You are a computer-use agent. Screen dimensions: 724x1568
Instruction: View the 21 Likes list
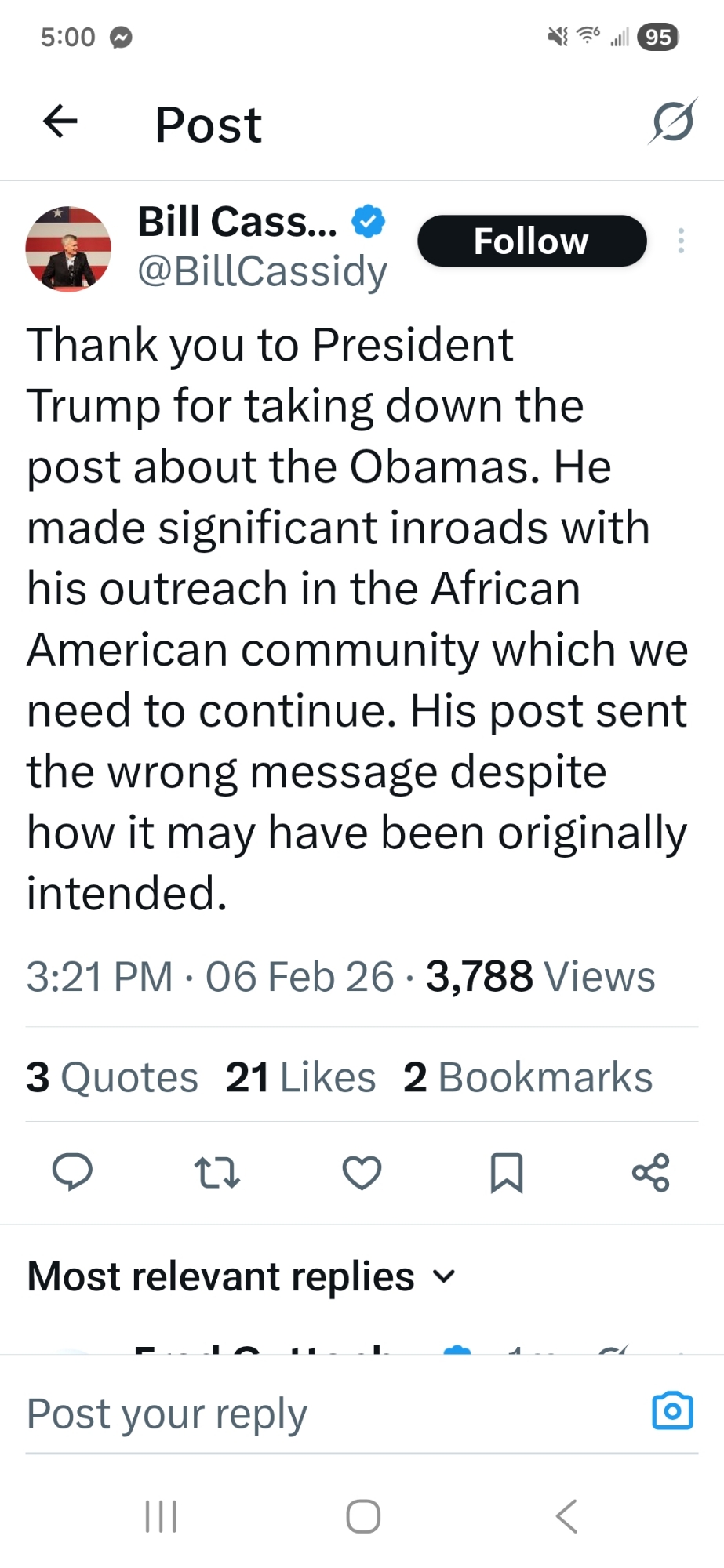click(300, 1077)
